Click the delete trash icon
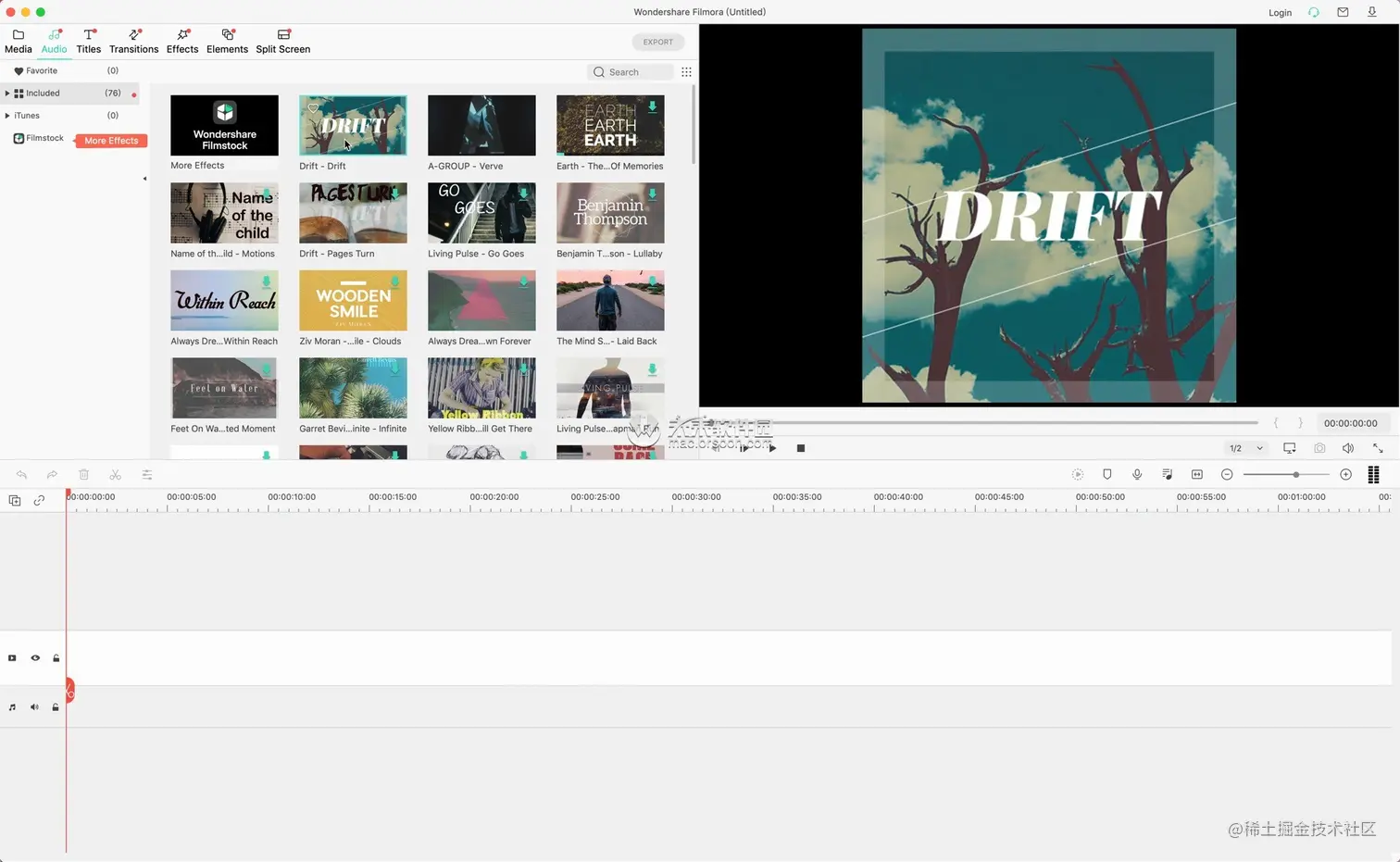 pos(83,475)
